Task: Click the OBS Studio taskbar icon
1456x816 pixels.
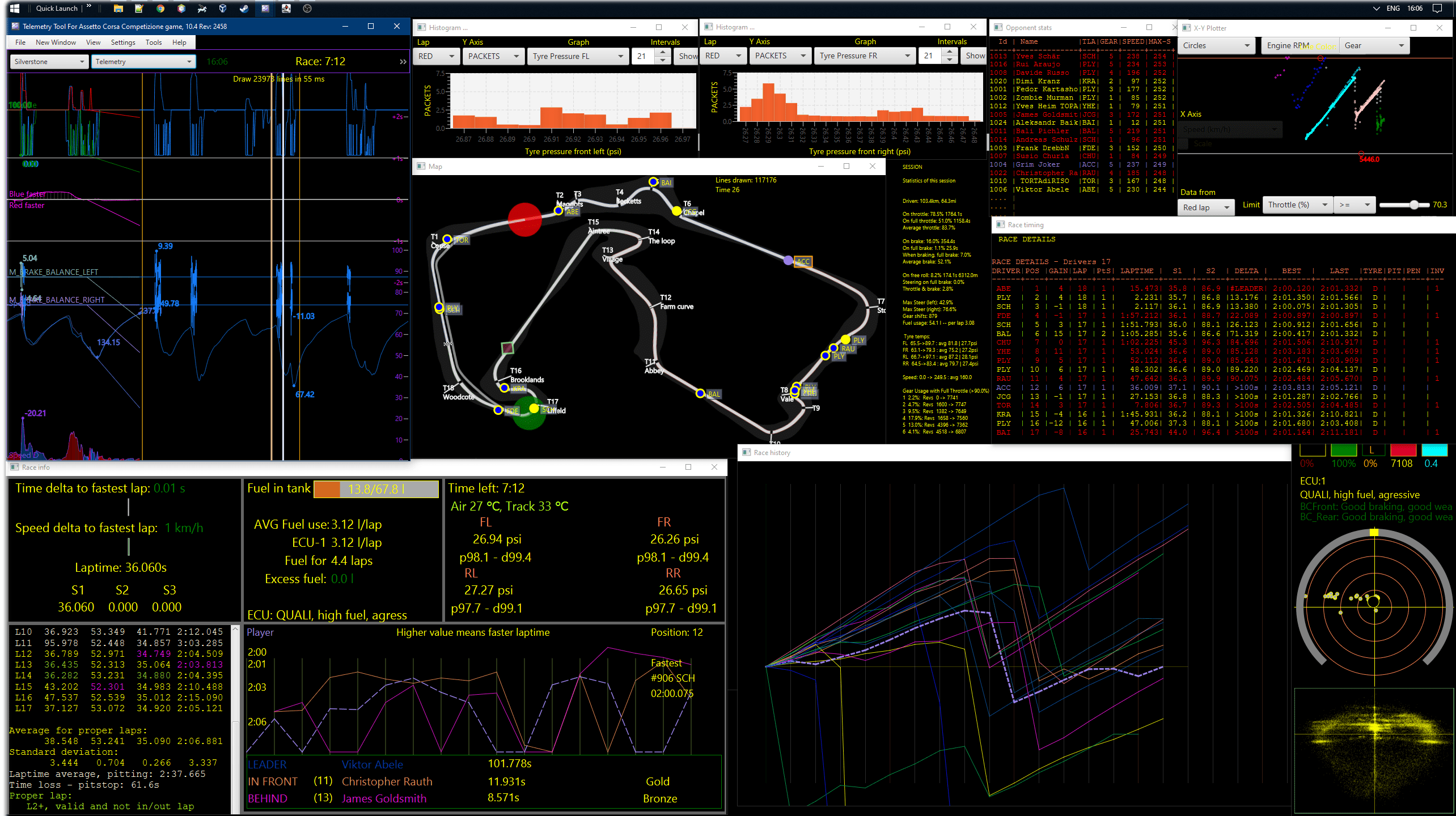Action: tap(307, 8)
